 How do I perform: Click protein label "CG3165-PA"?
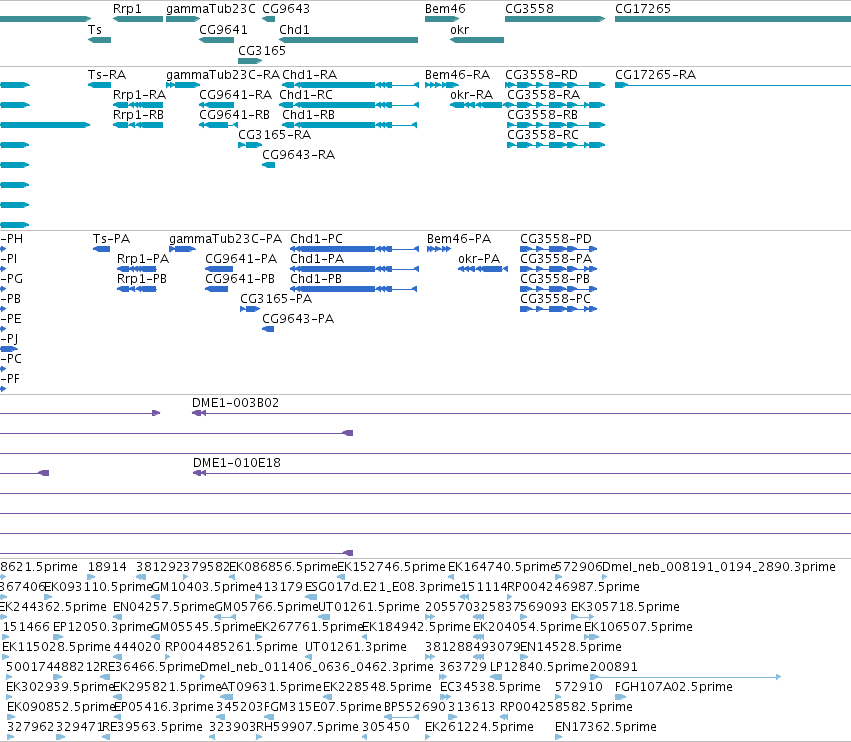coord(276,299)
